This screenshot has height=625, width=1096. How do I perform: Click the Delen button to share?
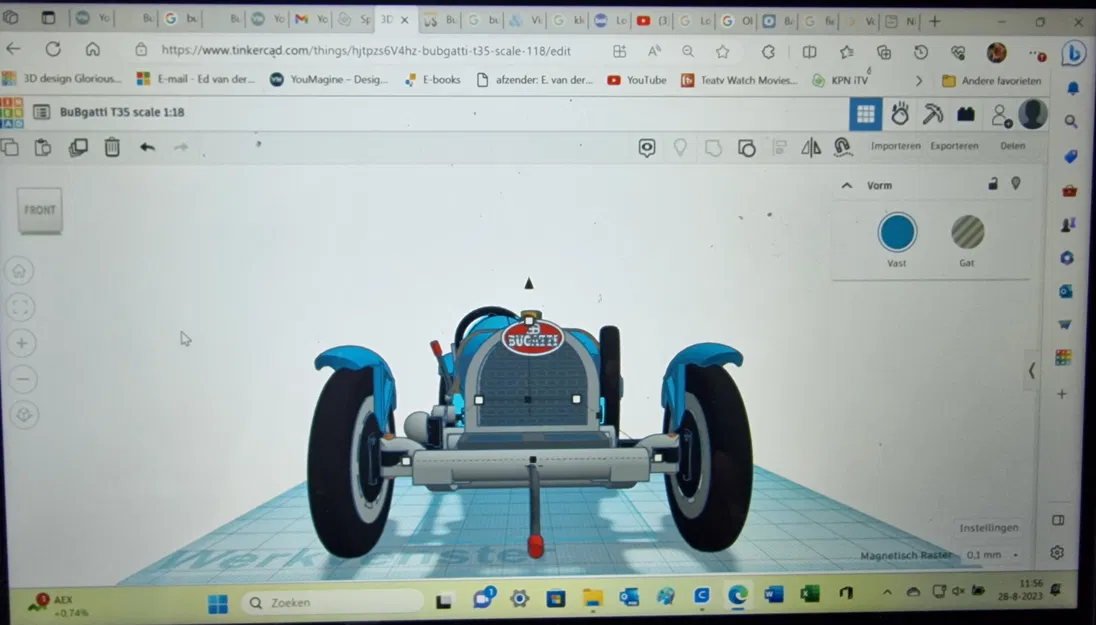(1013, 145)
